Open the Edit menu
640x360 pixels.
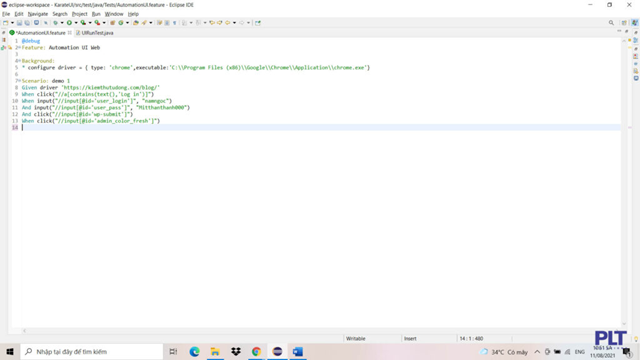pos(19,14)
